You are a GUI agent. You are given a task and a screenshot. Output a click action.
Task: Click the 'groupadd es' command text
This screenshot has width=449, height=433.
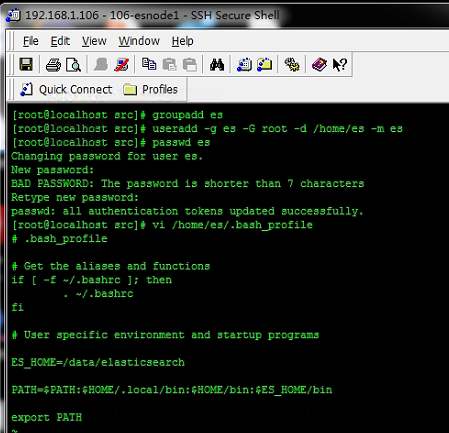pyautogui.click(x=187, y=115)
